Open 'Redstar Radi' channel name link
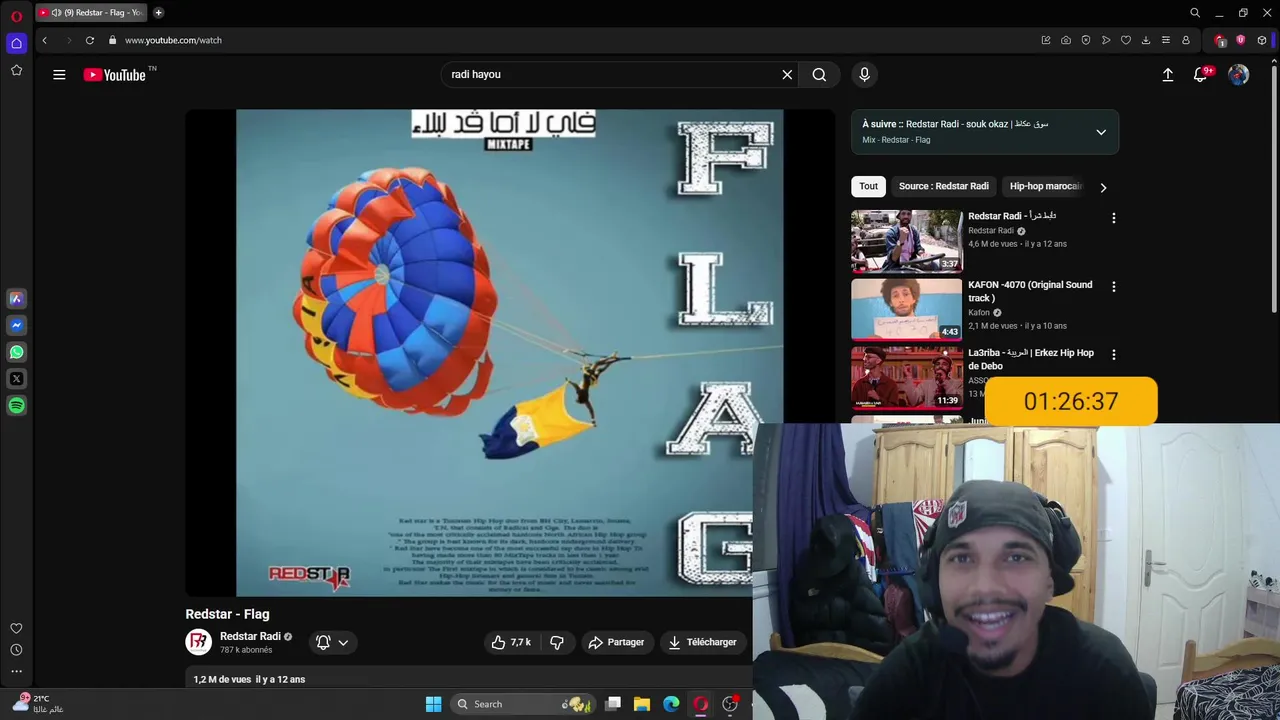The height and width of the screenshot is (720, 1280). tap(250, 636)
